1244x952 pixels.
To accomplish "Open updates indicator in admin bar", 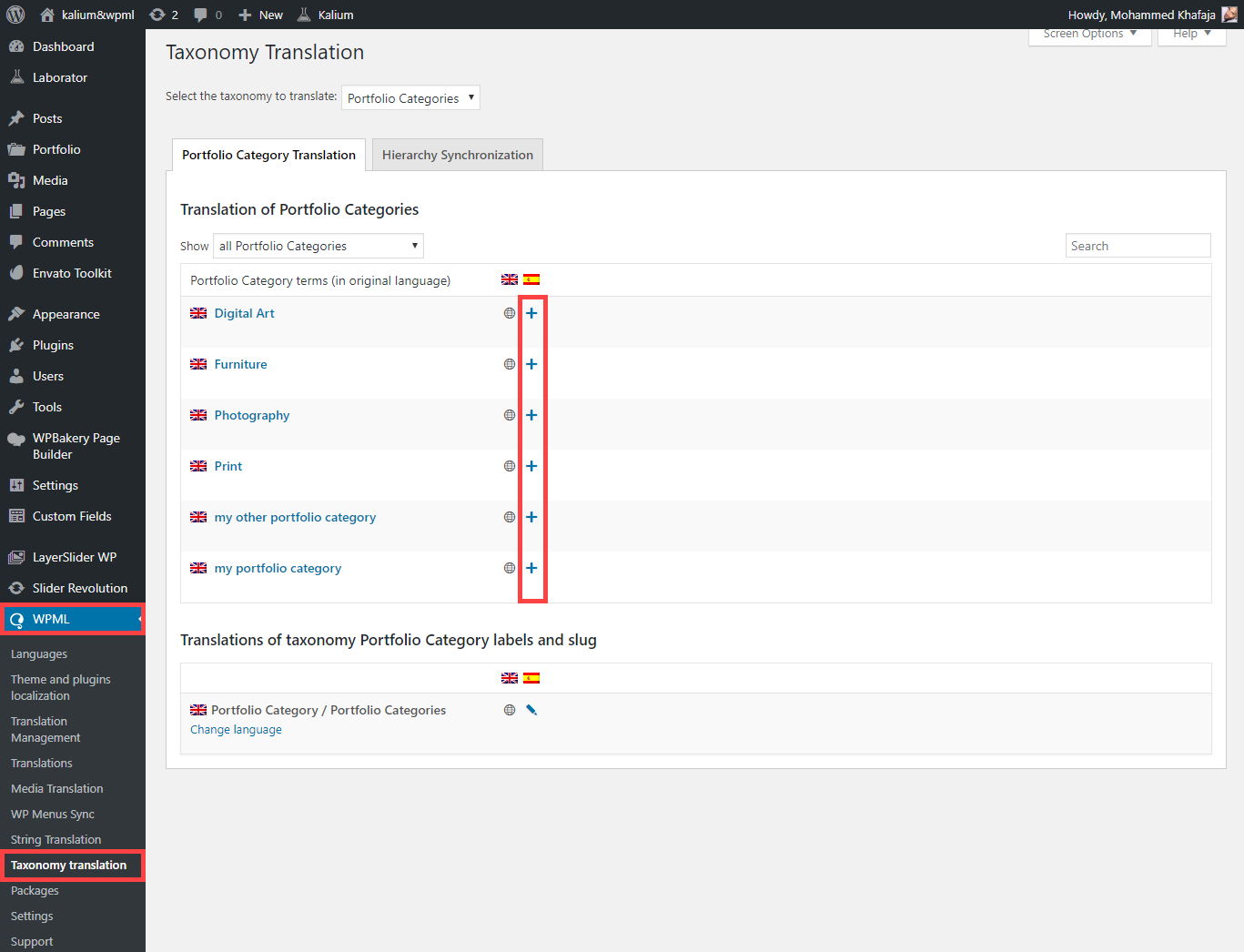I will pyautogui.click(x=163, y=15).
